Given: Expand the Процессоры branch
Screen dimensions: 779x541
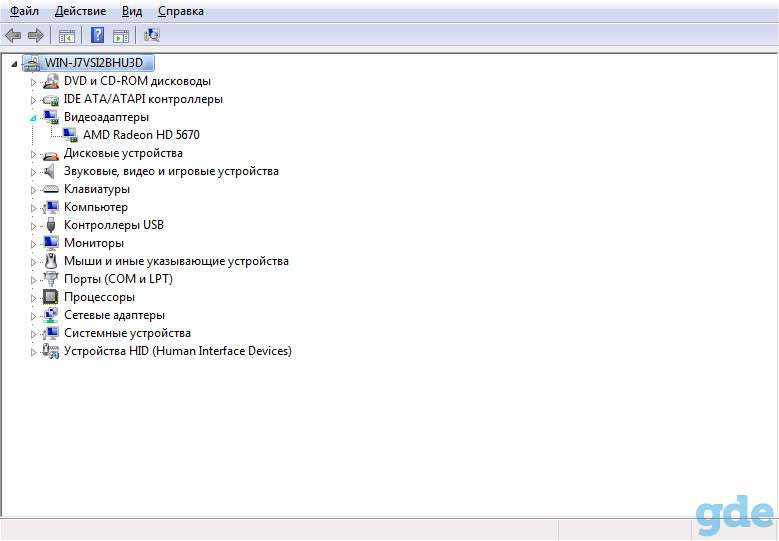Looking at the screenshot, I should tap(33, 298).
